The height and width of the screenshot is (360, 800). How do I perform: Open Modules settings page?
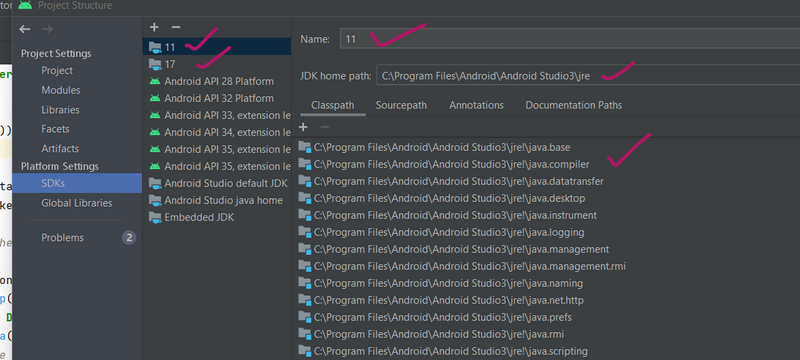point(61,90)
